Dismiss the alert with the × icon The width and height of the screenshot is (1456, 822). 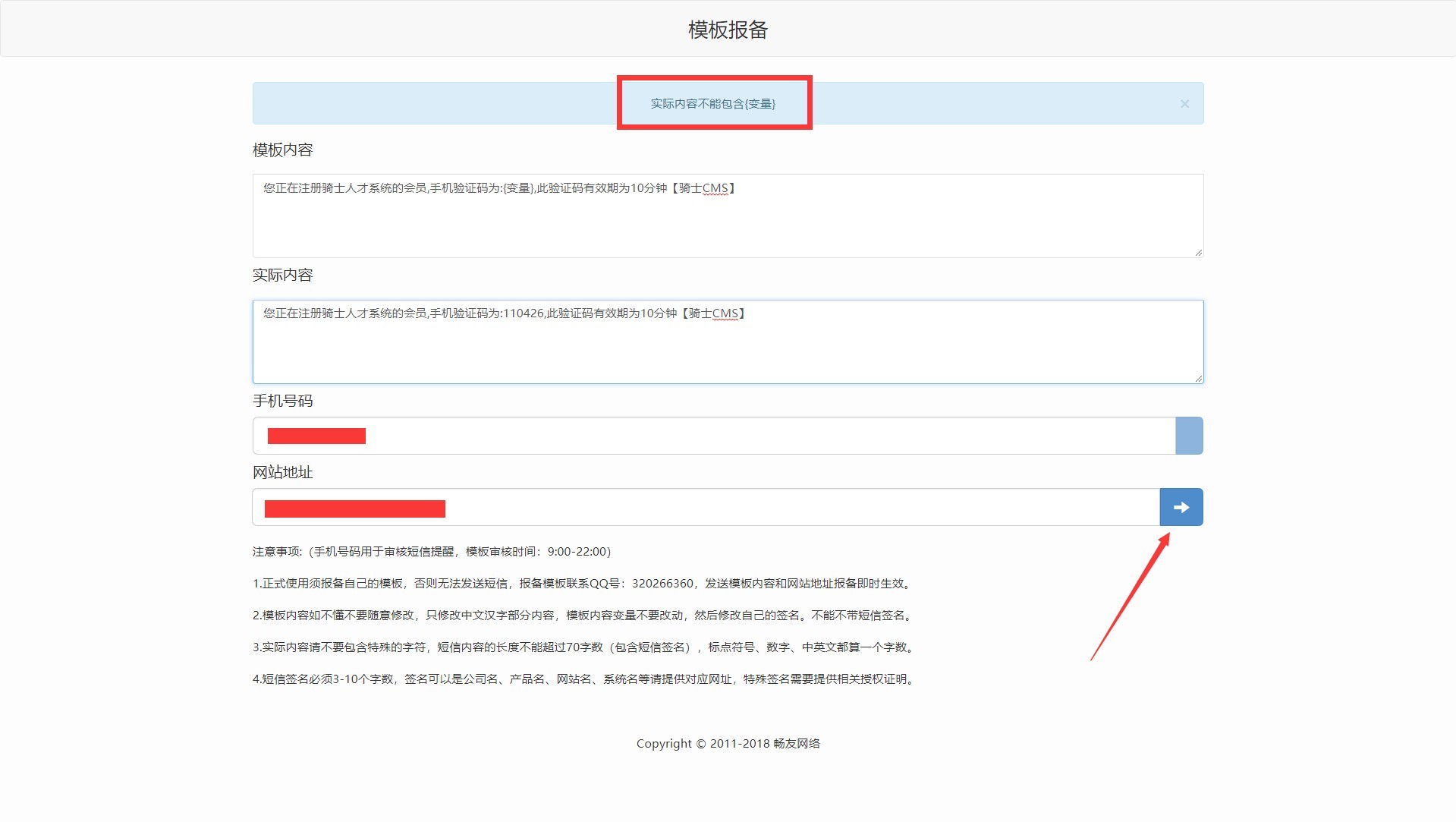coord(1184,104)
